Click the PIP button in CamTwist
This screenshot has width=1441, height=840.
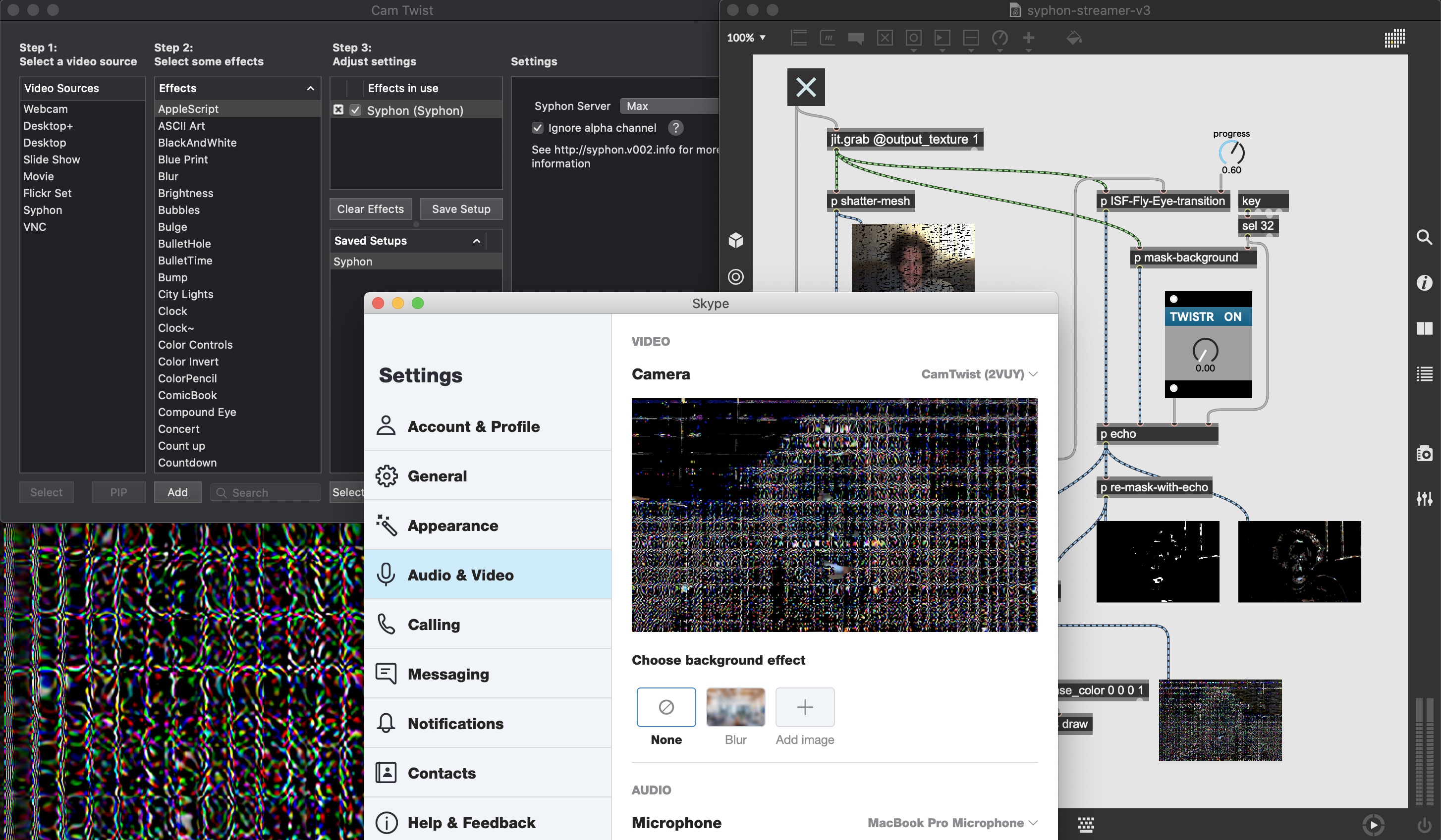point(118,492)
